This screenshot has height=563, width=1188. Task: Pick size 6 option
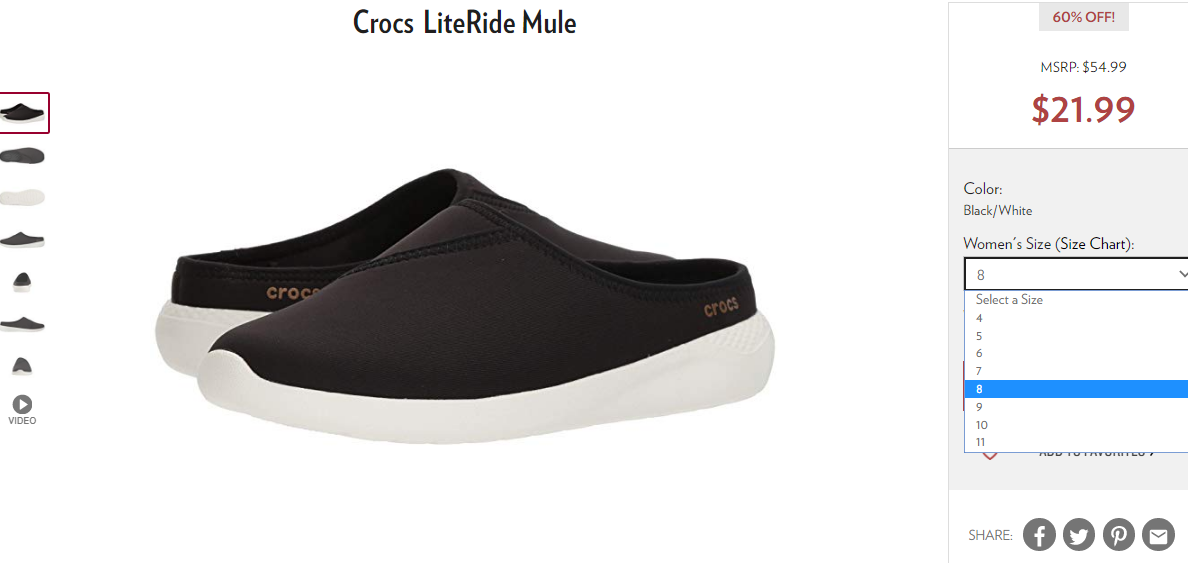click(1076, 354)
